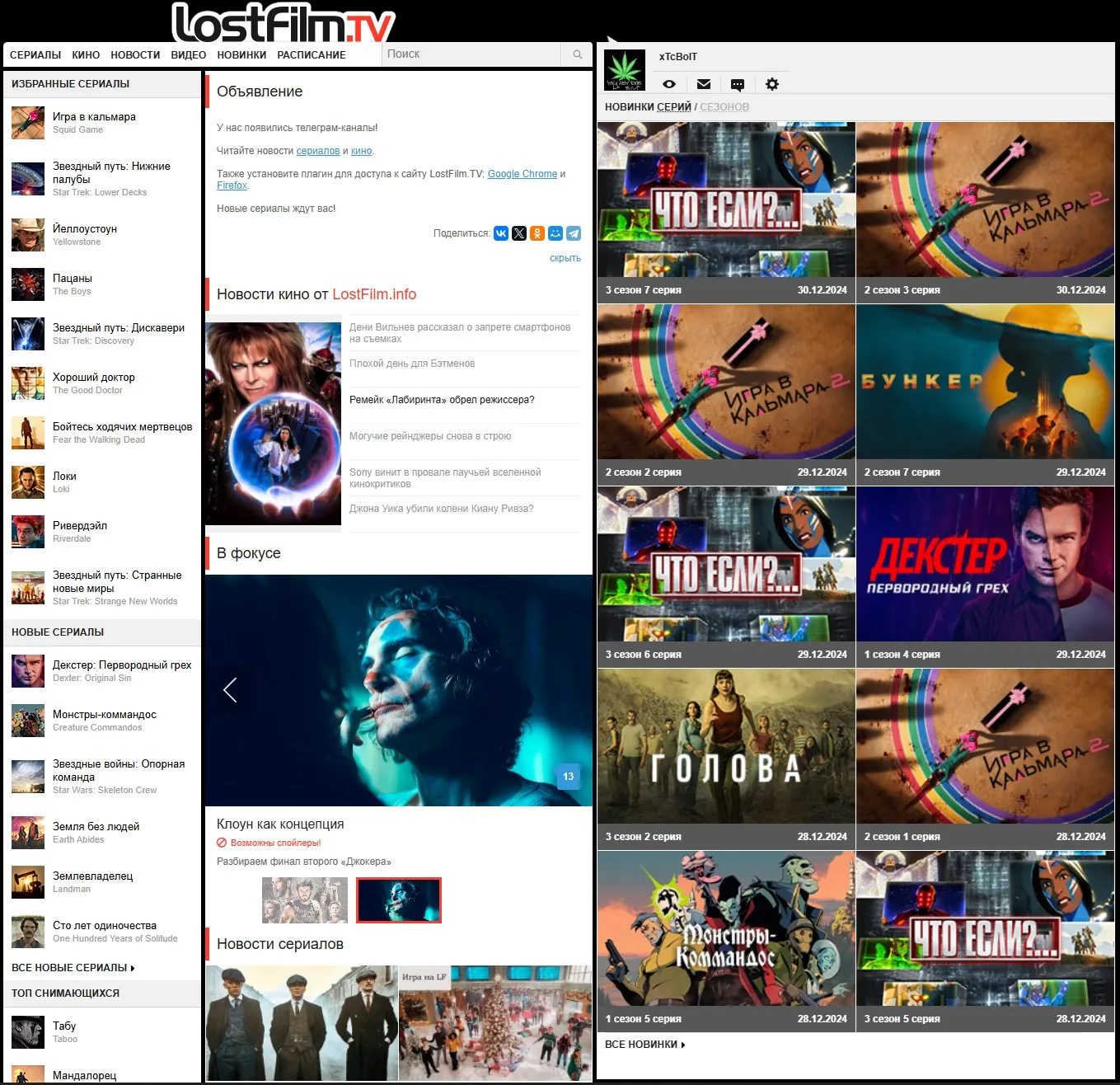
Task: Open Dexter: Original Sin series icon
Action: 28,671
